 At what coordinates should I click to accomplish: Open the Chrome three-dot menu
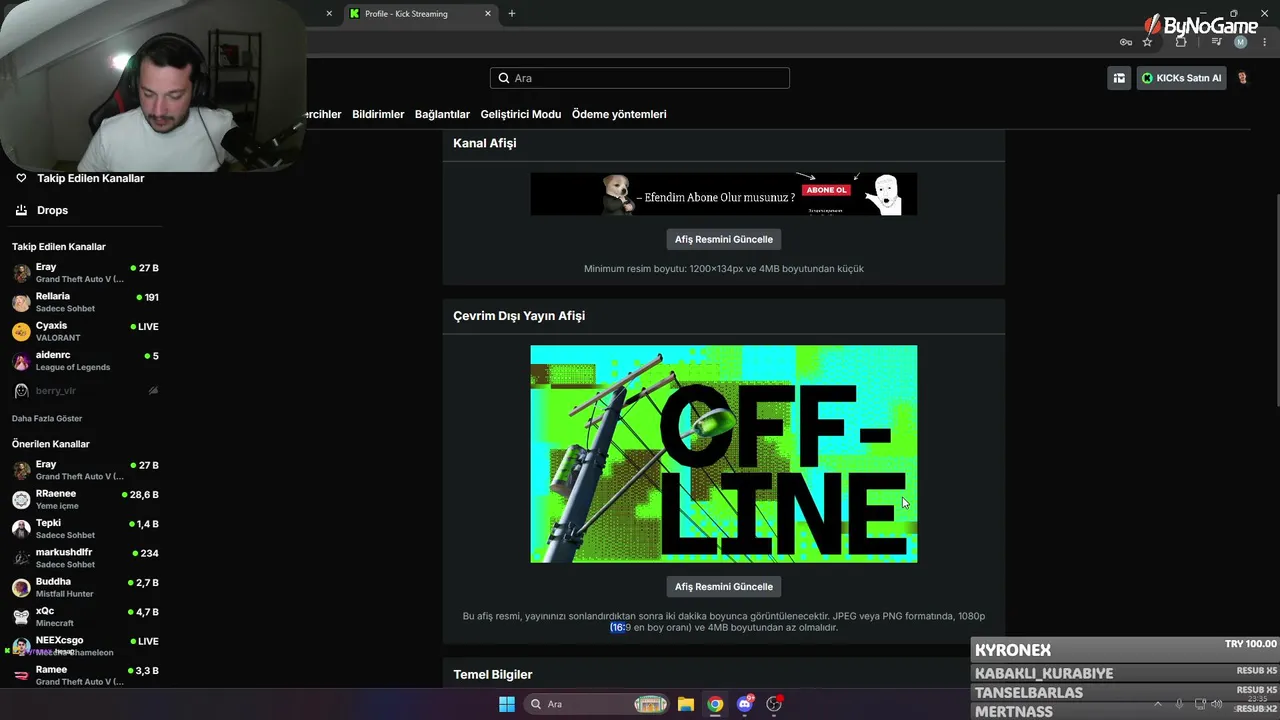click(x=1265, y=42)
